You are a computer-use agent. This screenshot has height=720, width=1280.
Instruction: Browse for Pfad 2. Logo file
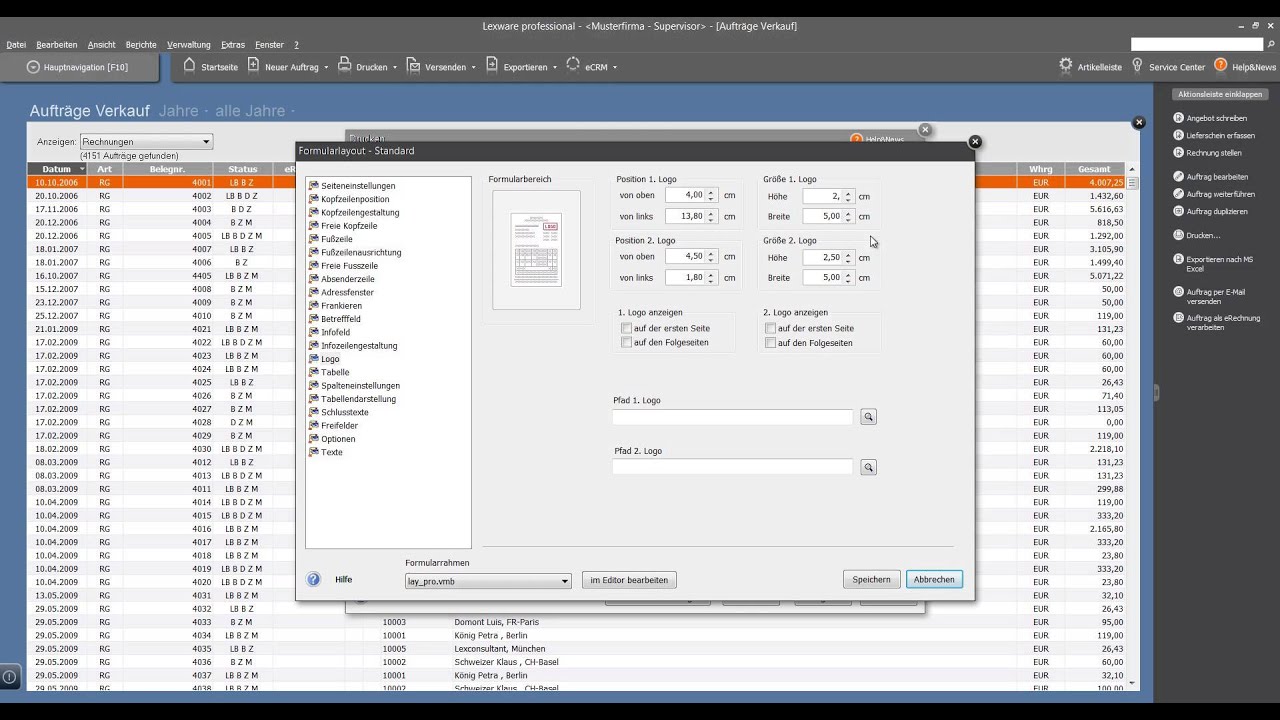868,467
